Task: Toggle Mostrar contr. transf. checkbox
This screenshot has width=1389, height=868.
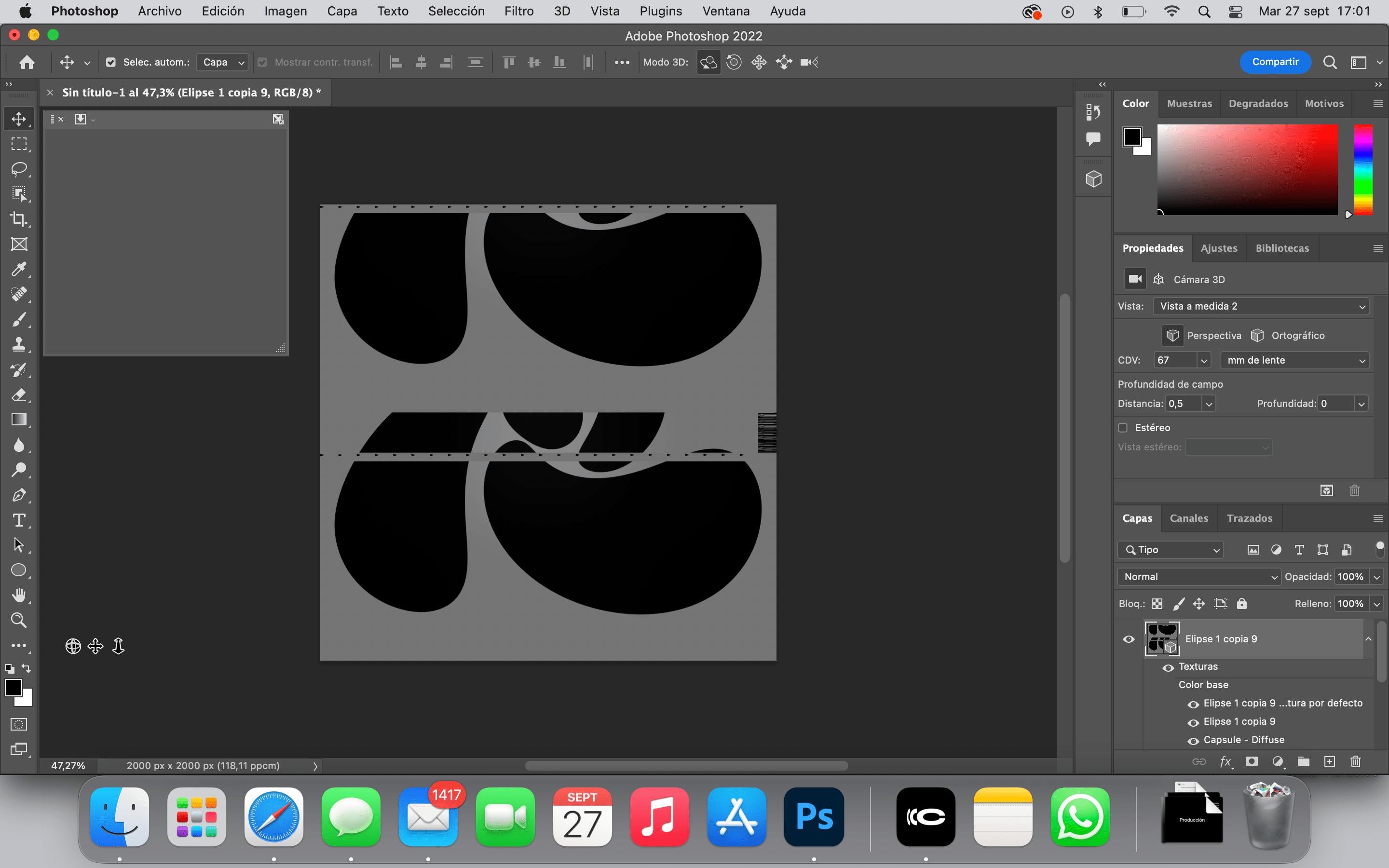Action: [x=262, y=62]
